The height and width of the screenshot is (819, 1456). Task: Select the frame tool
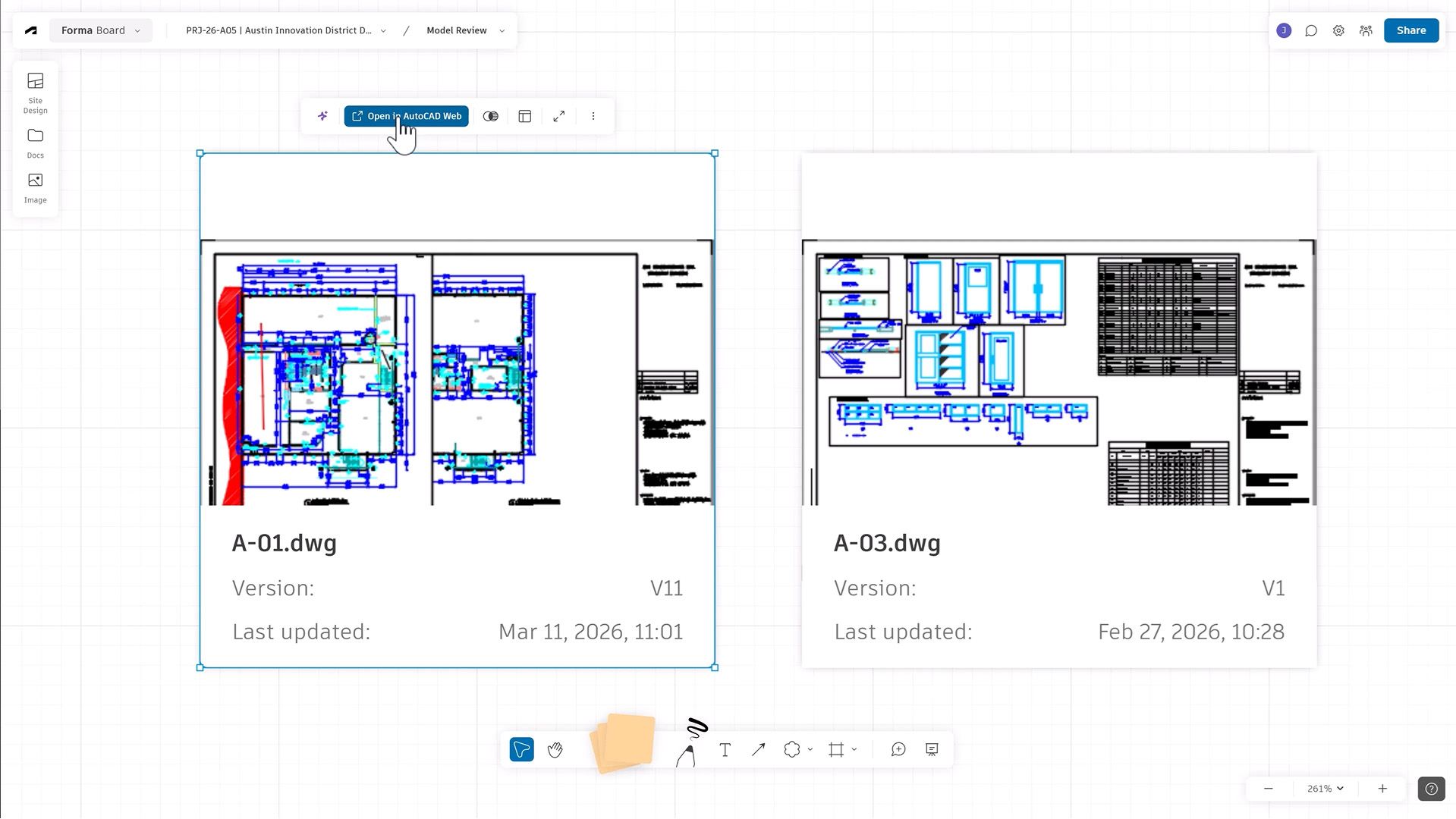click(836, 749)
